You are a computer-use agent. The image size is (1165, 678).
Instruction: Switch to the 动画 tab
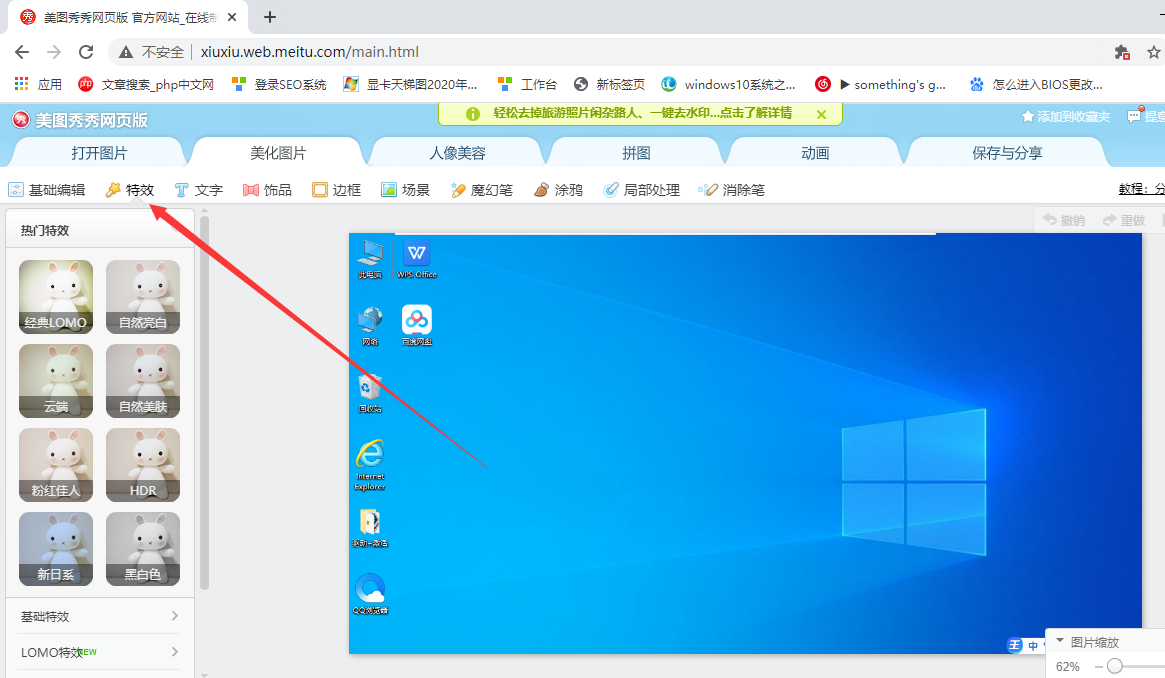pyautogui.click(x=815, y=153)
